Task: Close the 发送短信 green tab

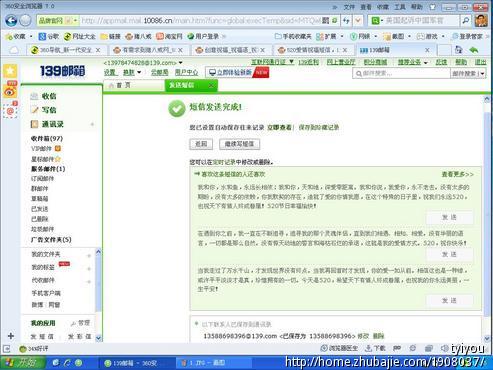Action: click(211, 86)
